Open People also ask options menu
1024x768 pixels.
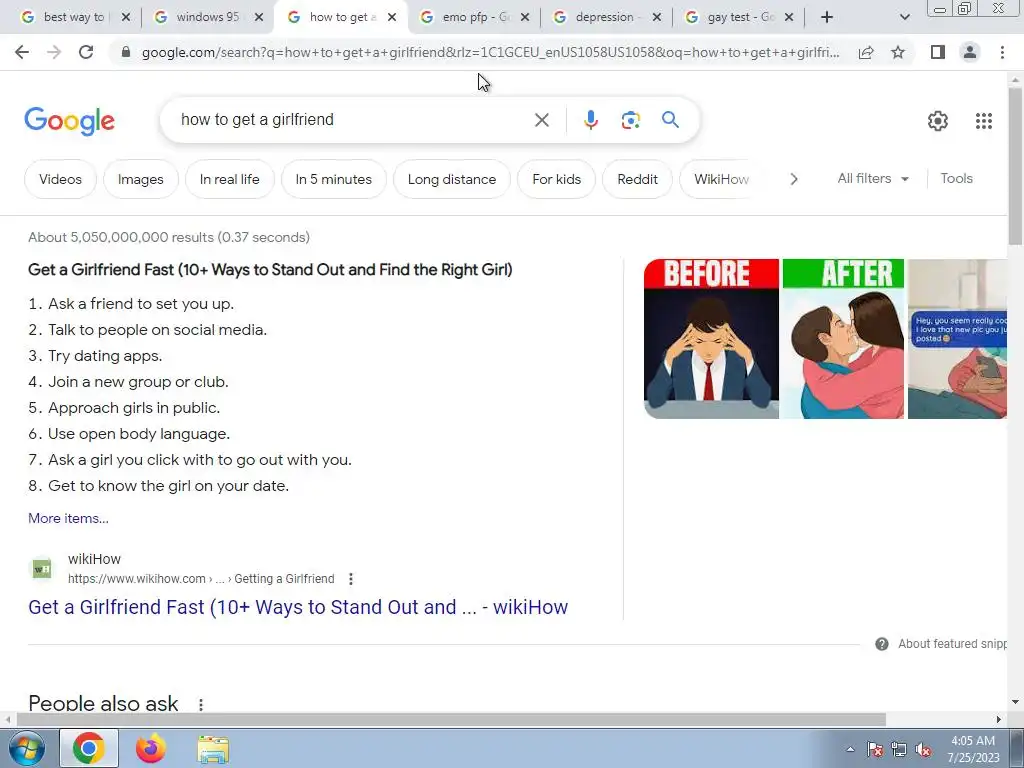click(x=200, y=705)
